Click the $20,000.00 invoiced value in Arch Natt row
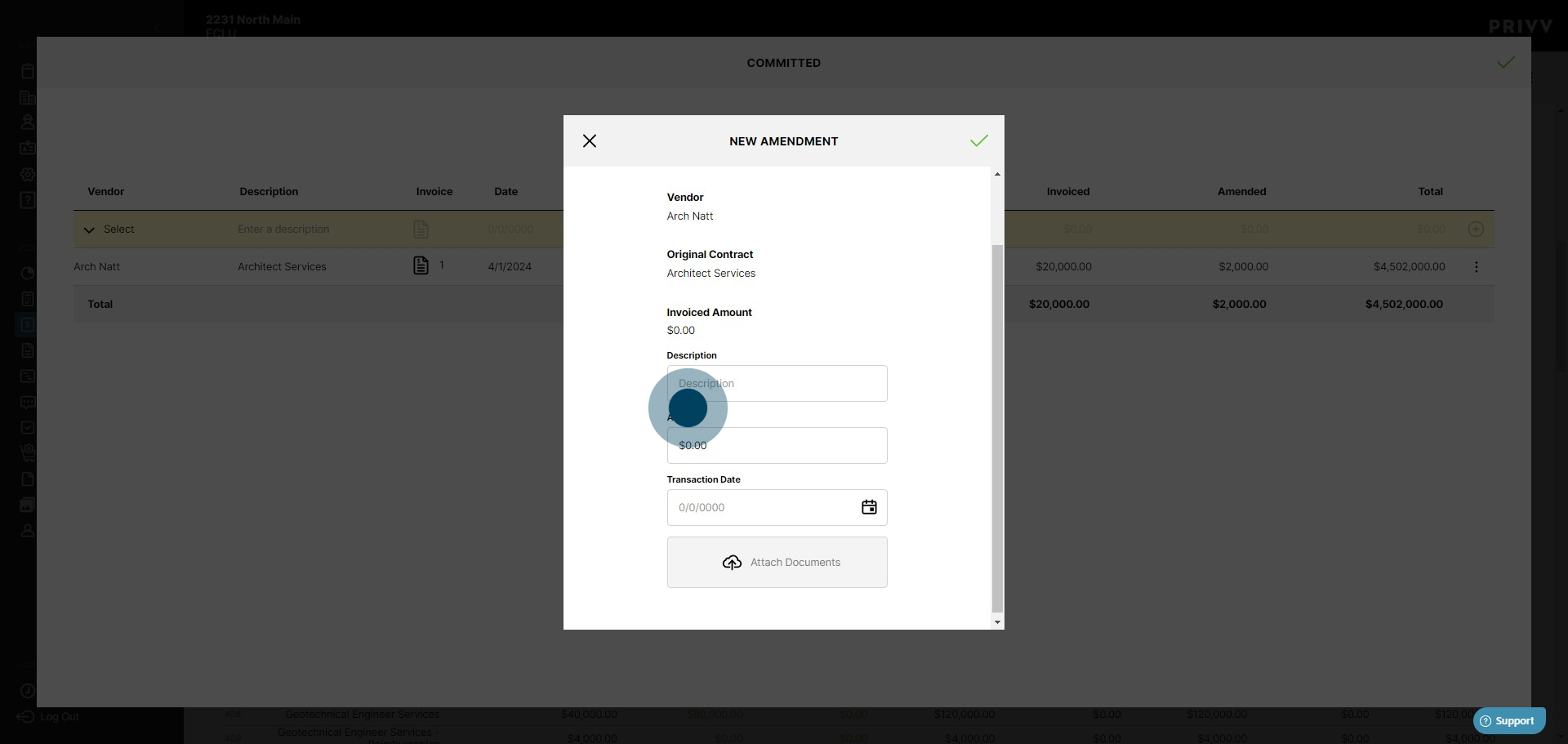 pos(1063,266)
